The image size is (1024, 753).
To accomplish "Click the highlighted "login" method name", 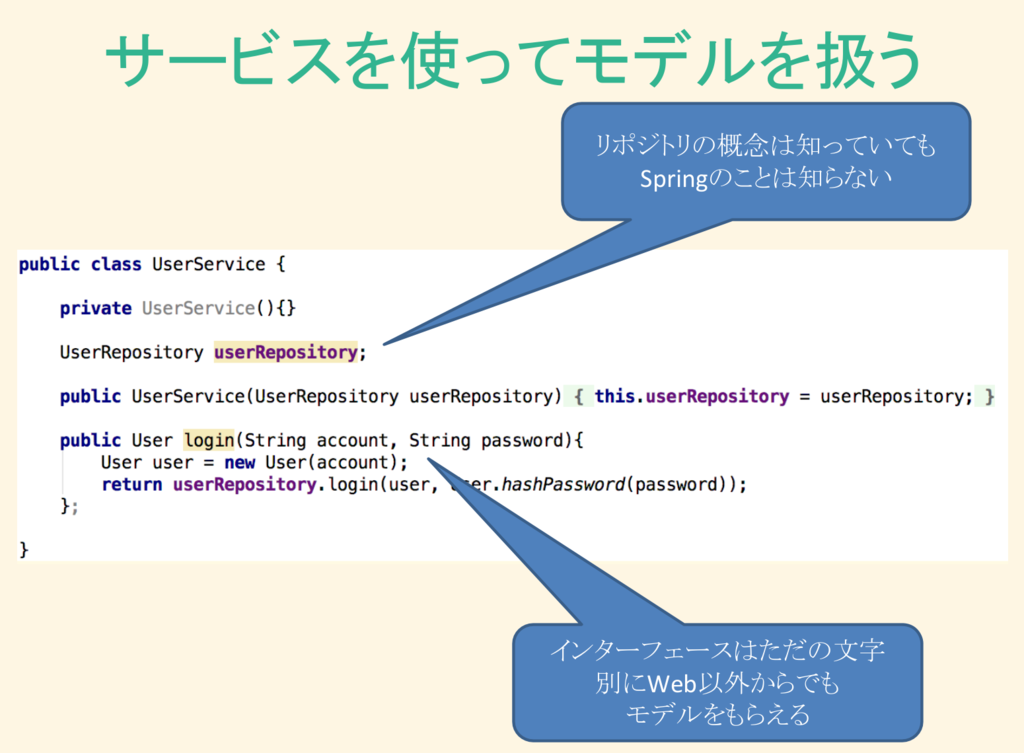I will [x=208, y=440].
